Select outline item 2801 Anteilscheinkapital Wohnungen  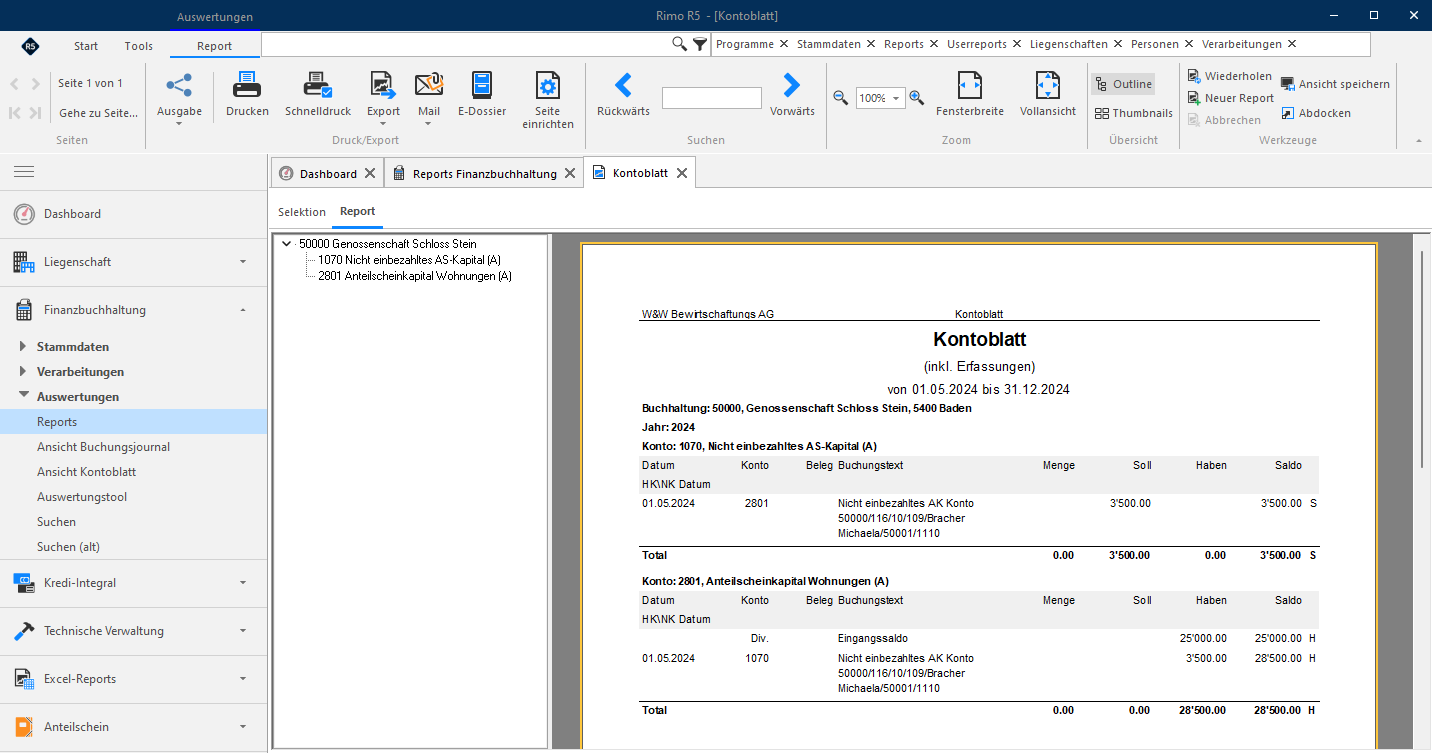[x=415, y=276]
